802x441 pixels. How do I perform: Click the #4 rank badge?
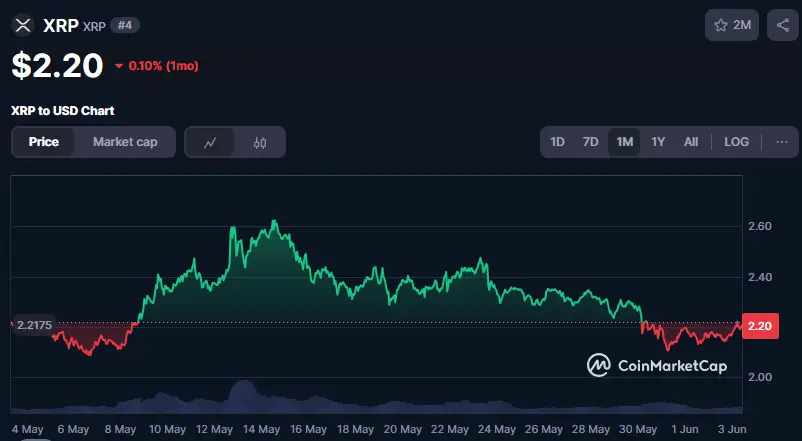(125, 25)
